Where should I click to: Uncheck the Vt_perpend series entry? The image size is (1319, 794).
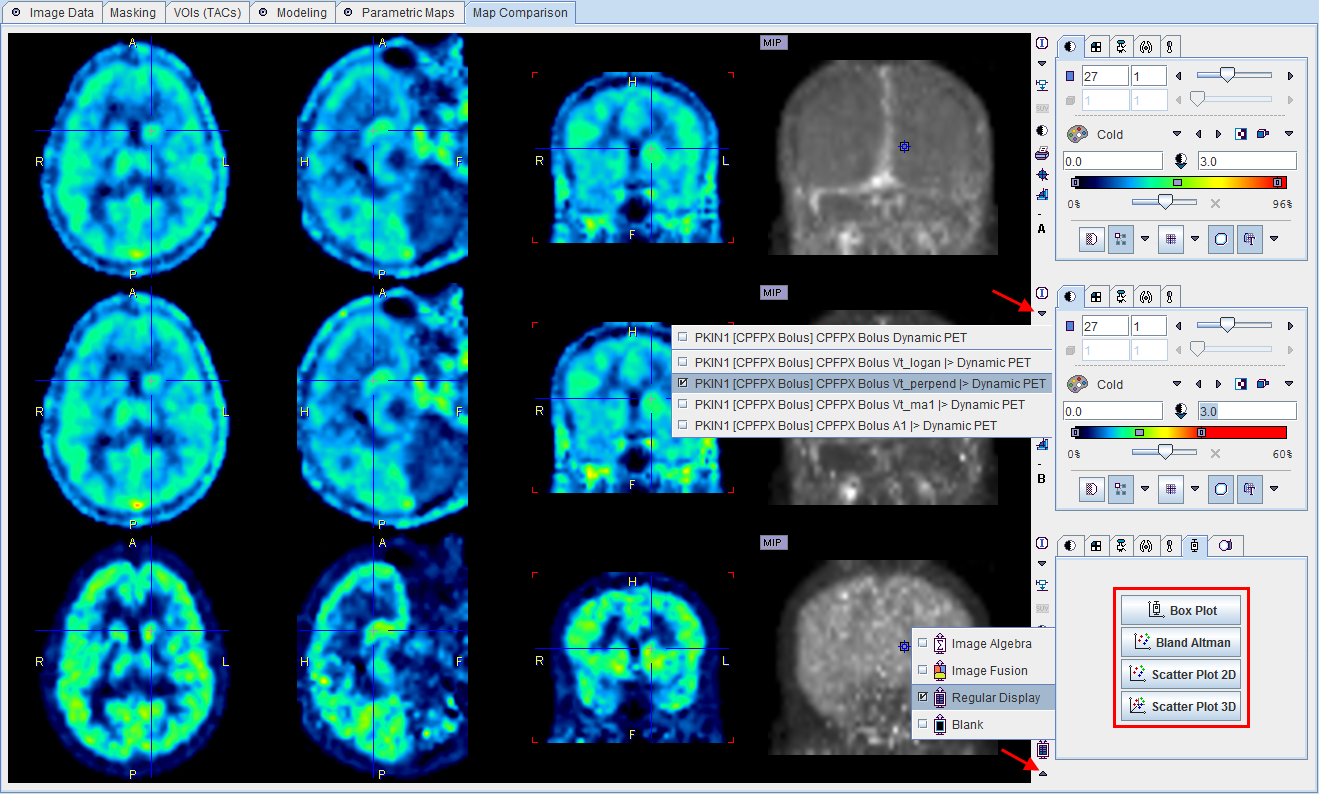[862, 383]
